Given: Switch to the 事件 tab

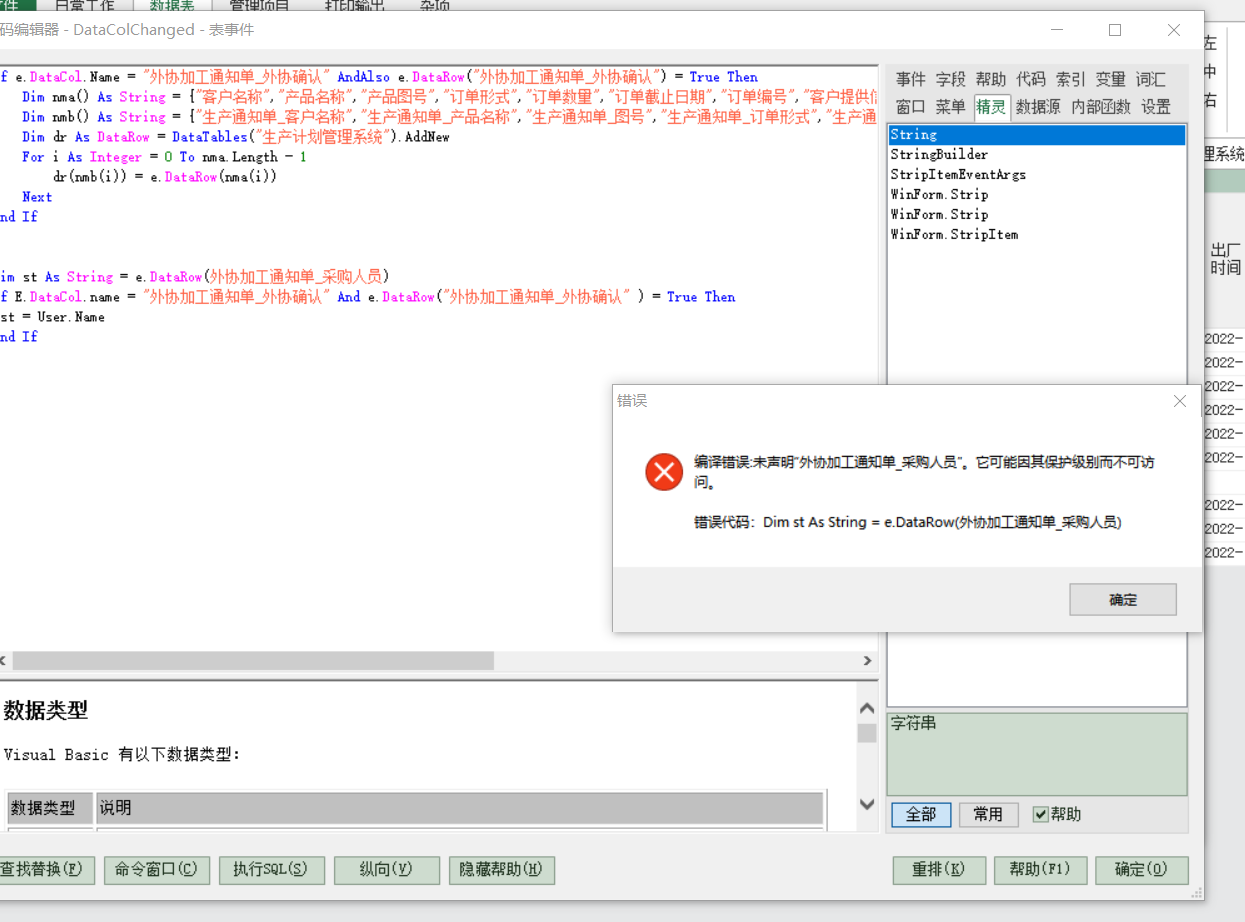Looking at the screenshot, I should 910,79.
